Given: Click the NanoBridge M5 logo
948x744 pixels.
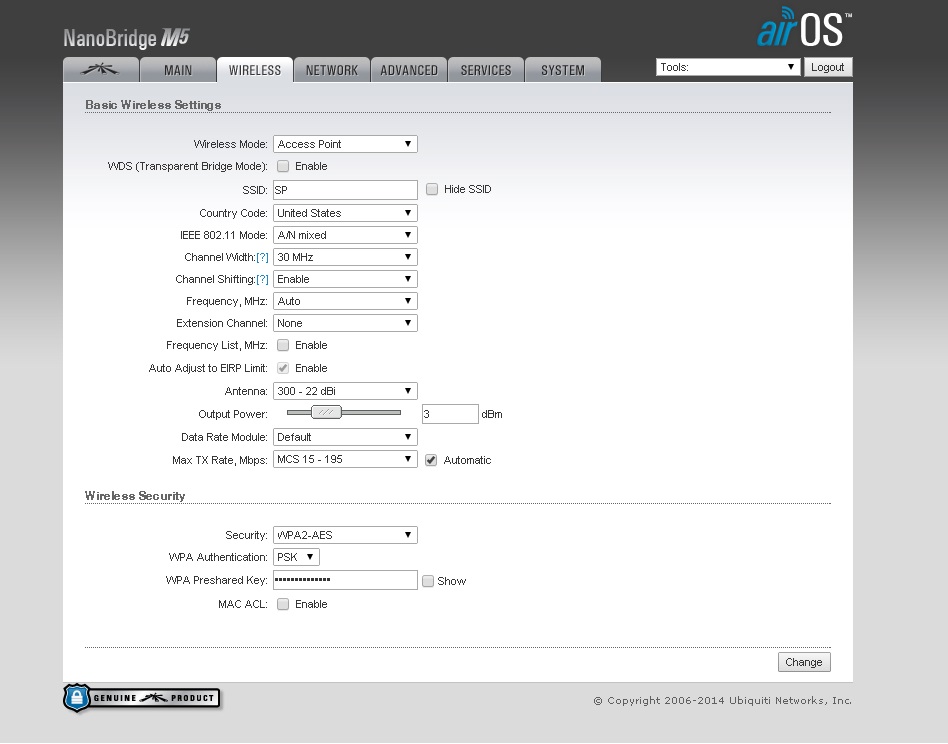Looking at the screenshot, I should click(x=126, y=38).
